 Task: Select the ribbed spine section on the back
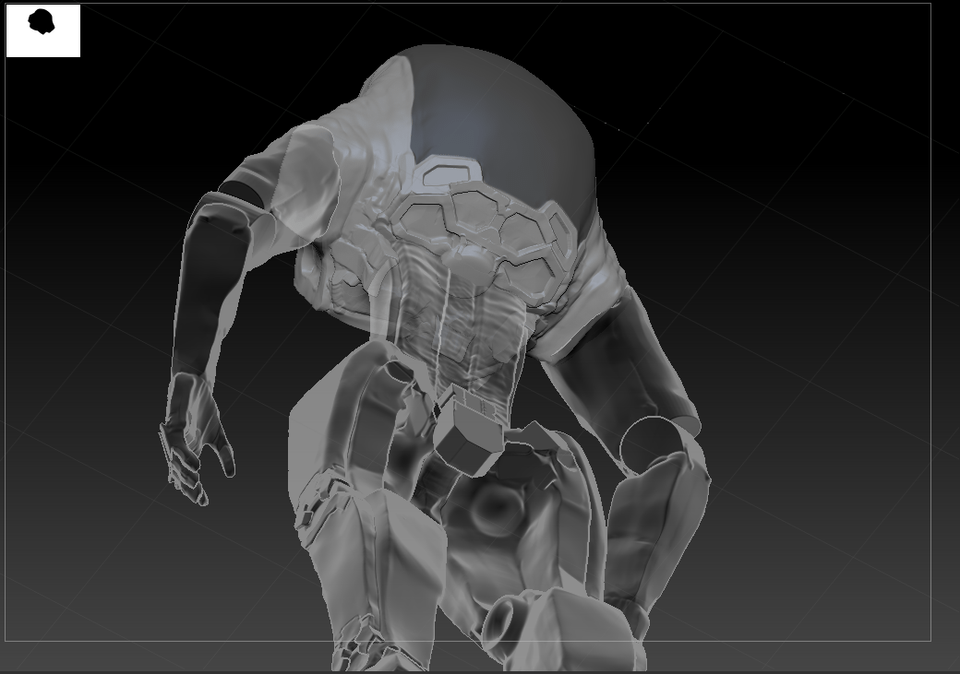pyautogui.click(x=471, y=331)
